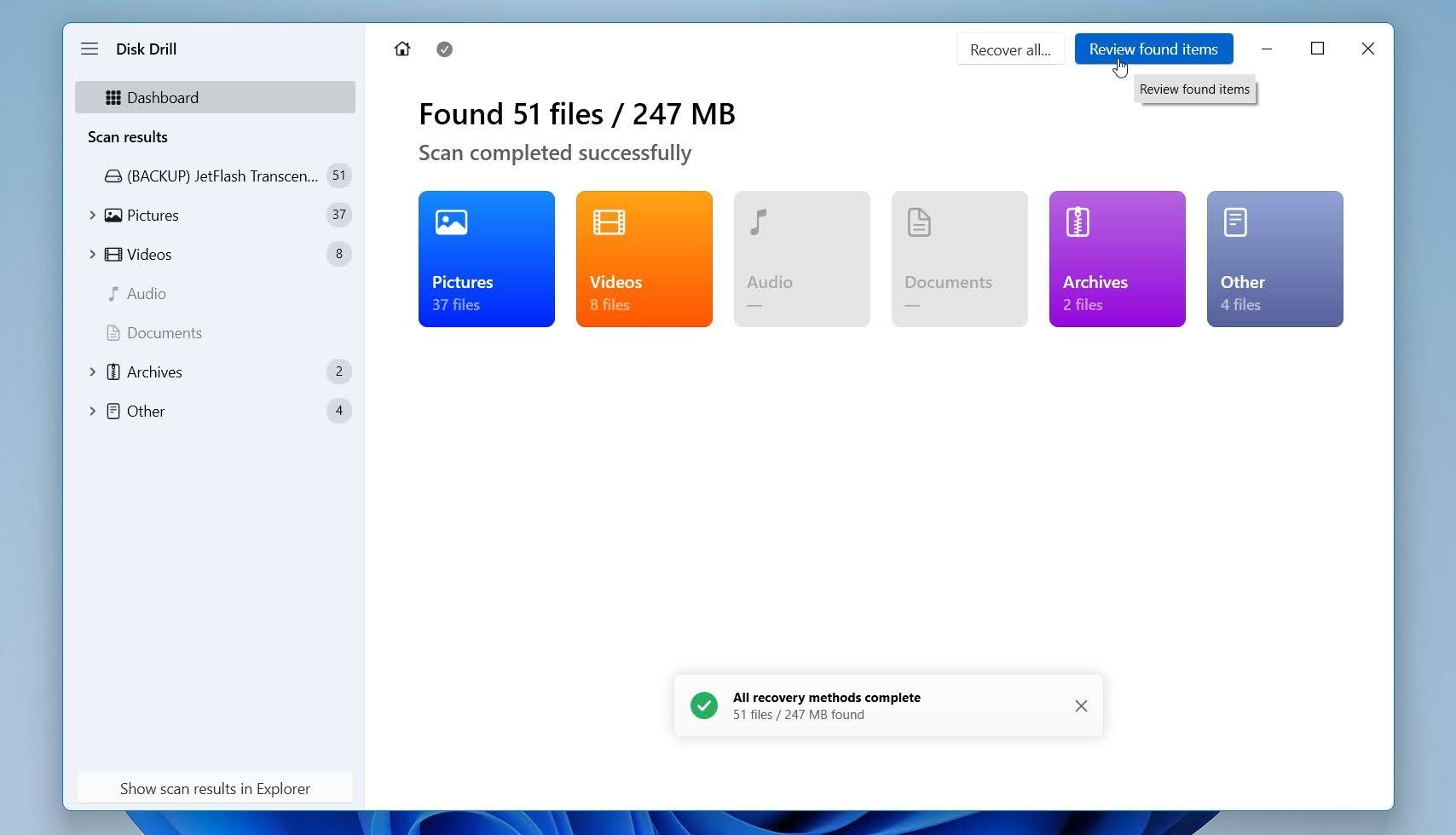Expand the Archives tree node

pos(92,371)
